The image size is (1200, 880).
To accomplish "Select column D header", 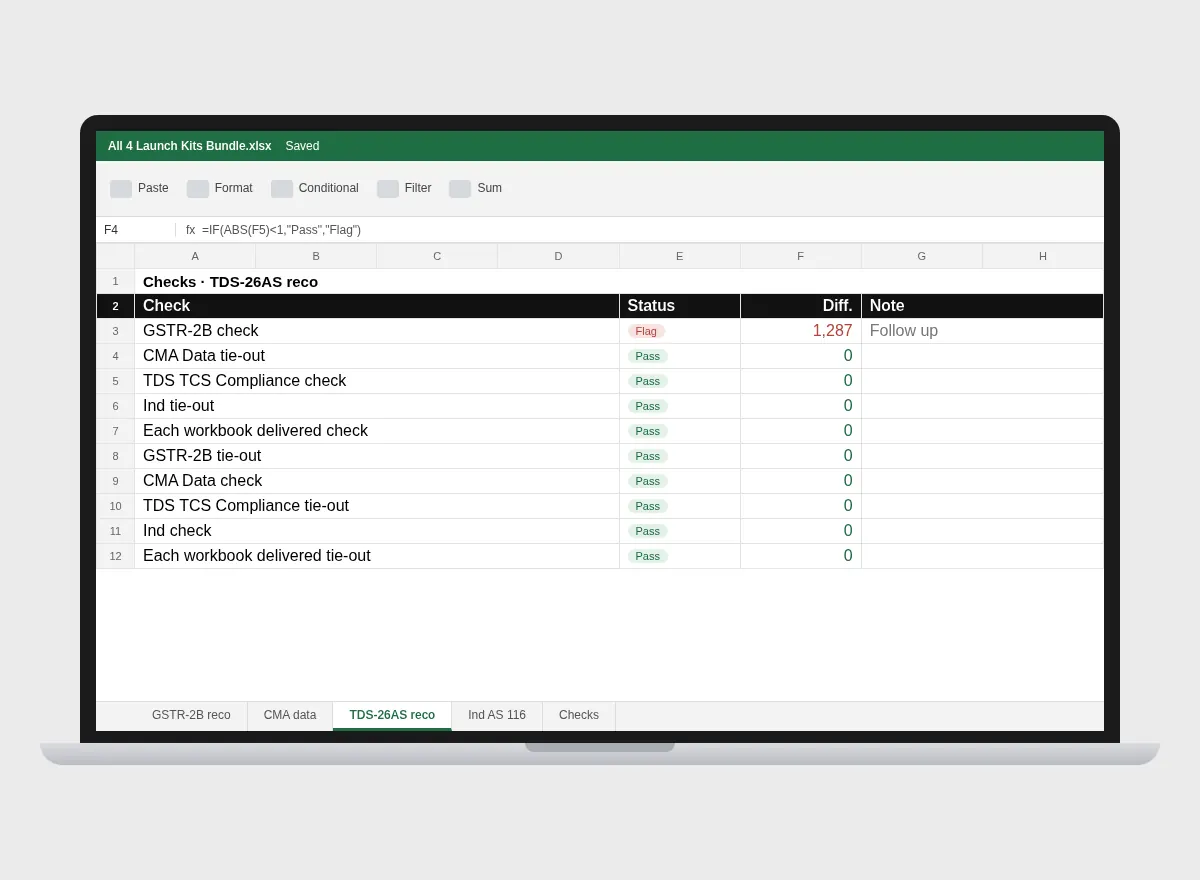I will pos(558,256).
